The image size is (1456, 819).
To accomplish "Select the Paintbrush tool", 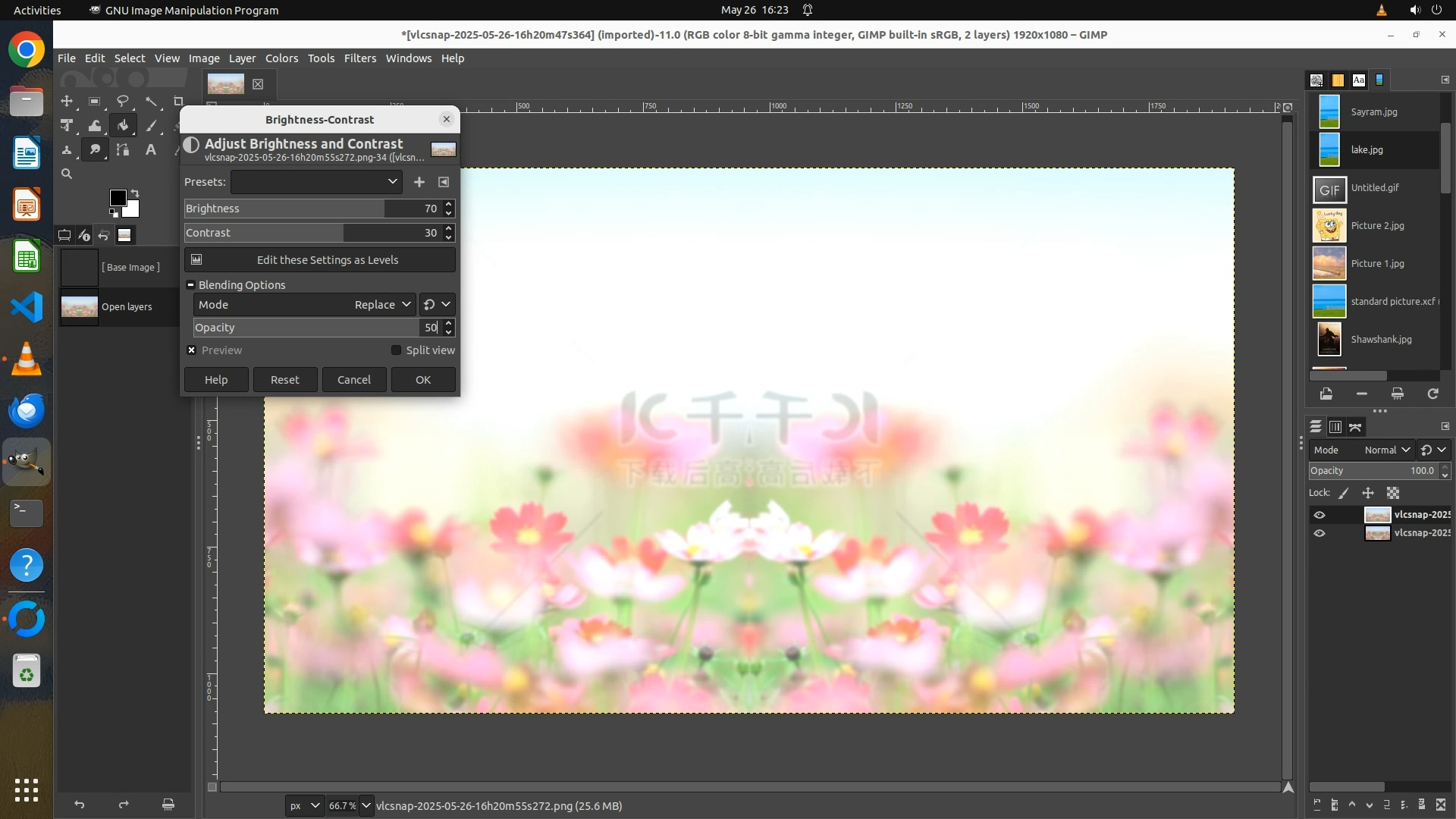I will pos(151,126).
